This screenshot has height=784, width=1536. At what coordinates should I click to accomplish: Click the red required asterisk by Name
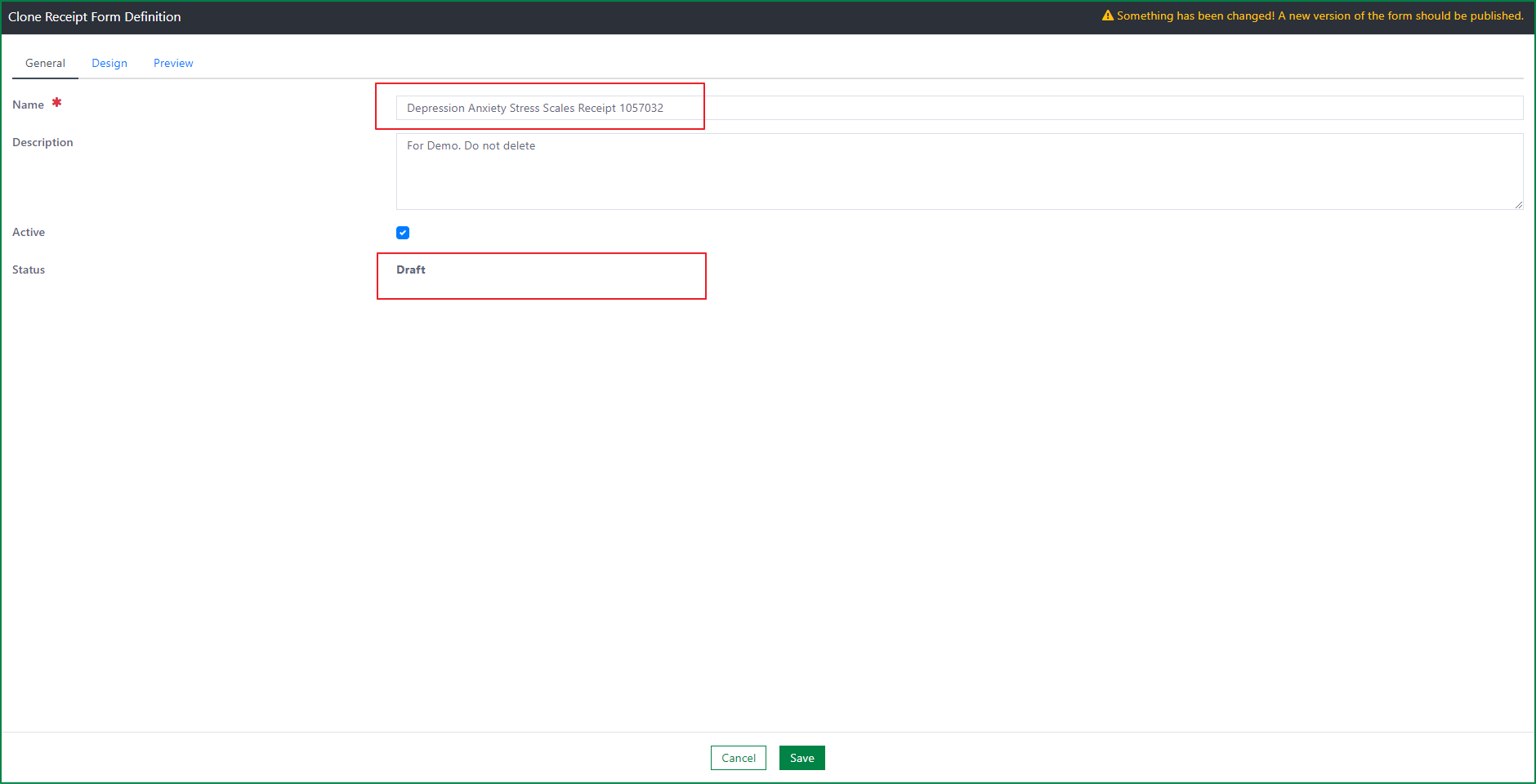56,102
